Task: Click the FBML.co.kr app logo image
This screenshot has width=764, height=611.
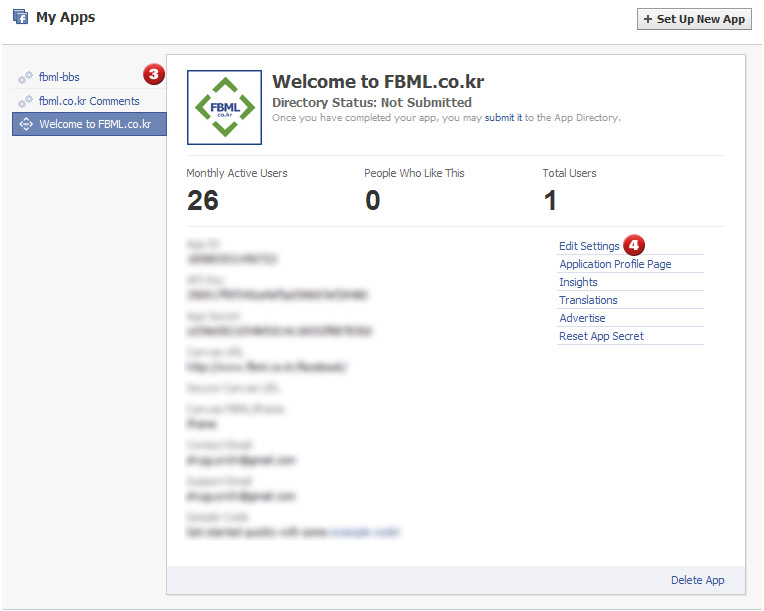Action: click(x=224, y=107)
